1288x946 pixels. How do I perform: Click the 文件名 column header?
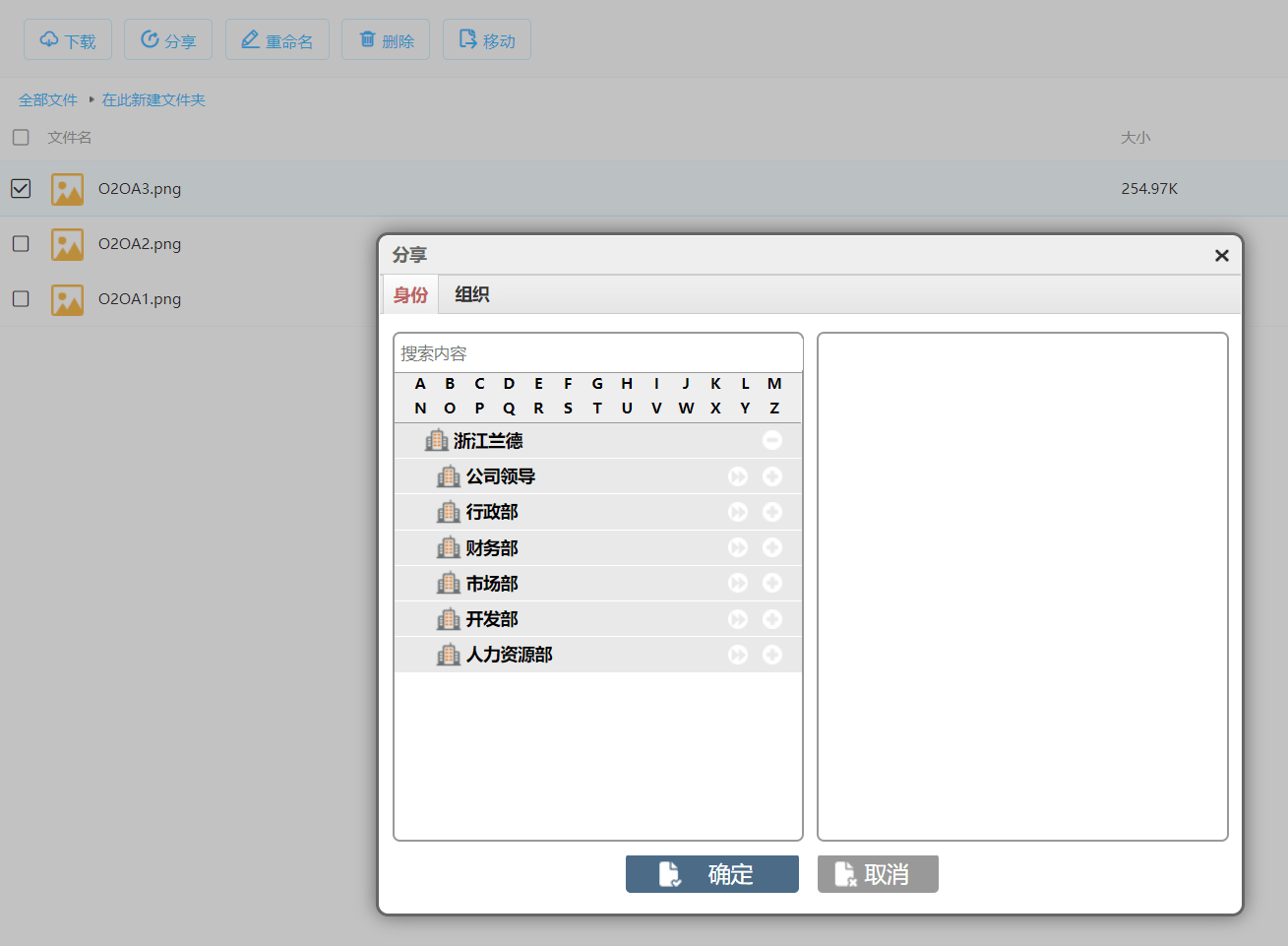coord(70,137)
